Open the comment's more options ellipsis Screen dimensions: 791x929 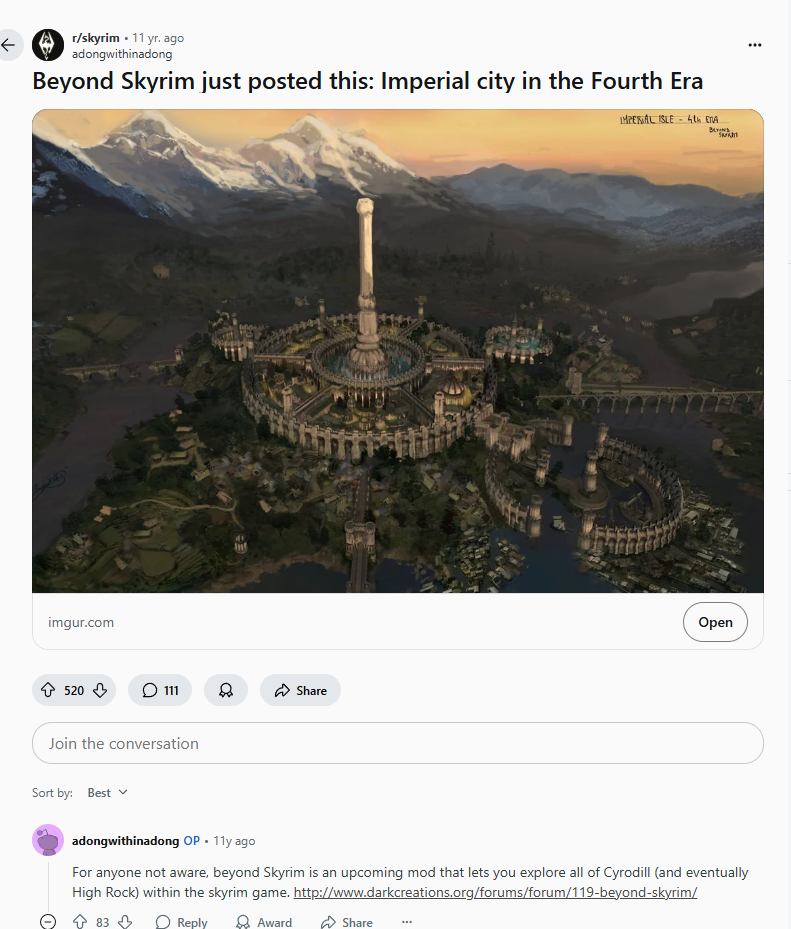tap(406, 922)
